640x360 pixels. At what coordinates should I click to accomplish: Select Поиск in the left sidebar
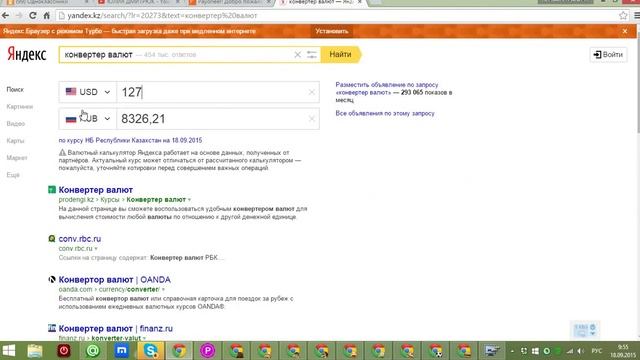point(15,89)
